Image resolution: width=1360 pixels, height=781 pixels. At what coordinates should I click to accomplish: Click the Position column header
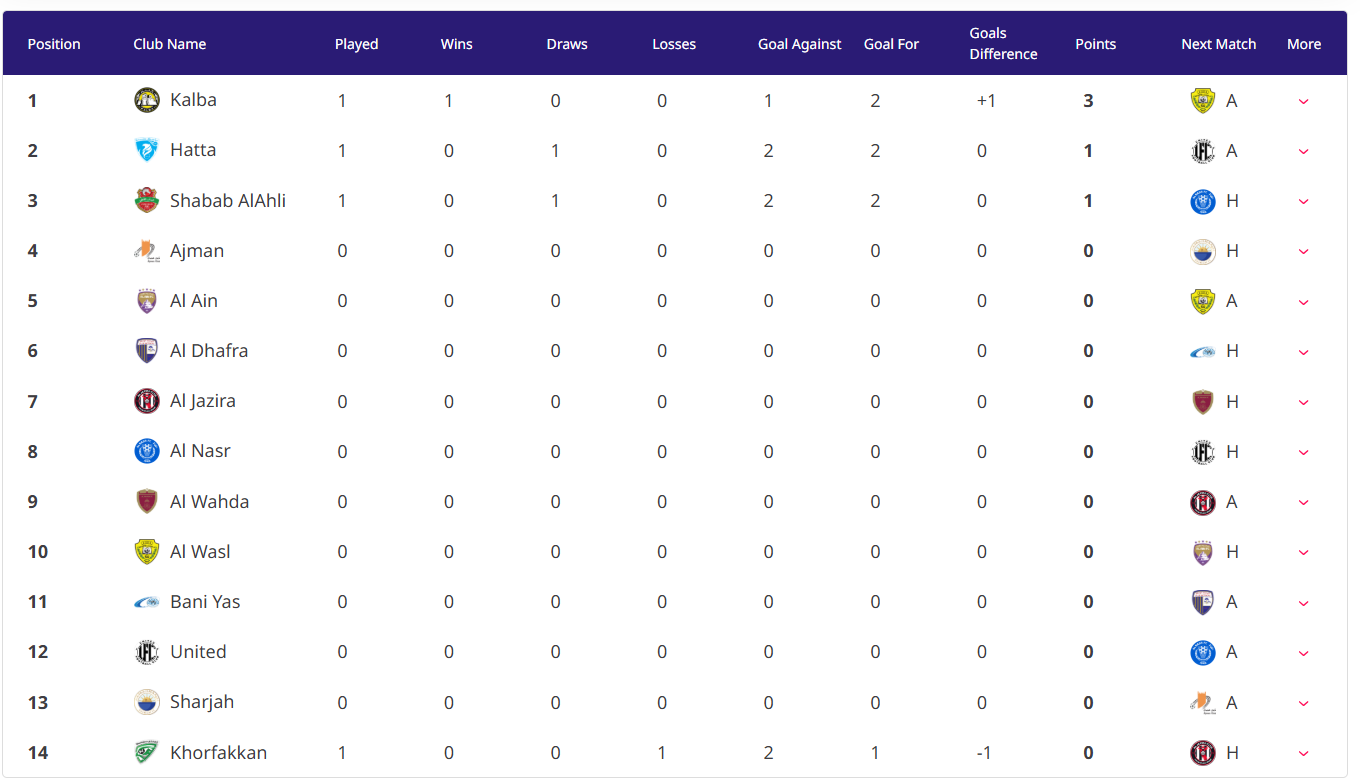pyautogui.click(x=54, y=44)
